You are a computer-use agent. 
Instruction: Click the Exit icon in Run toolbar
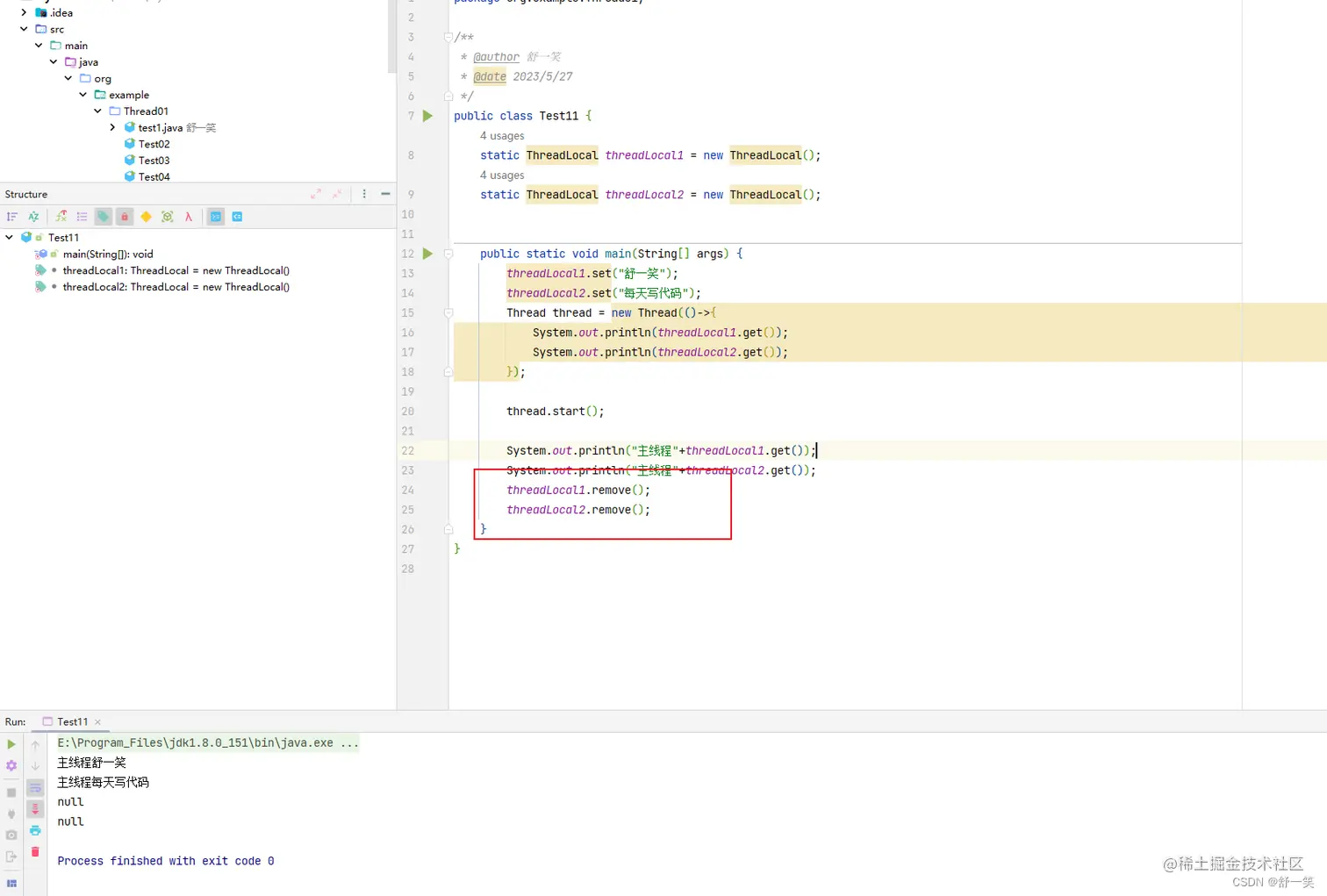click(11, 857)
